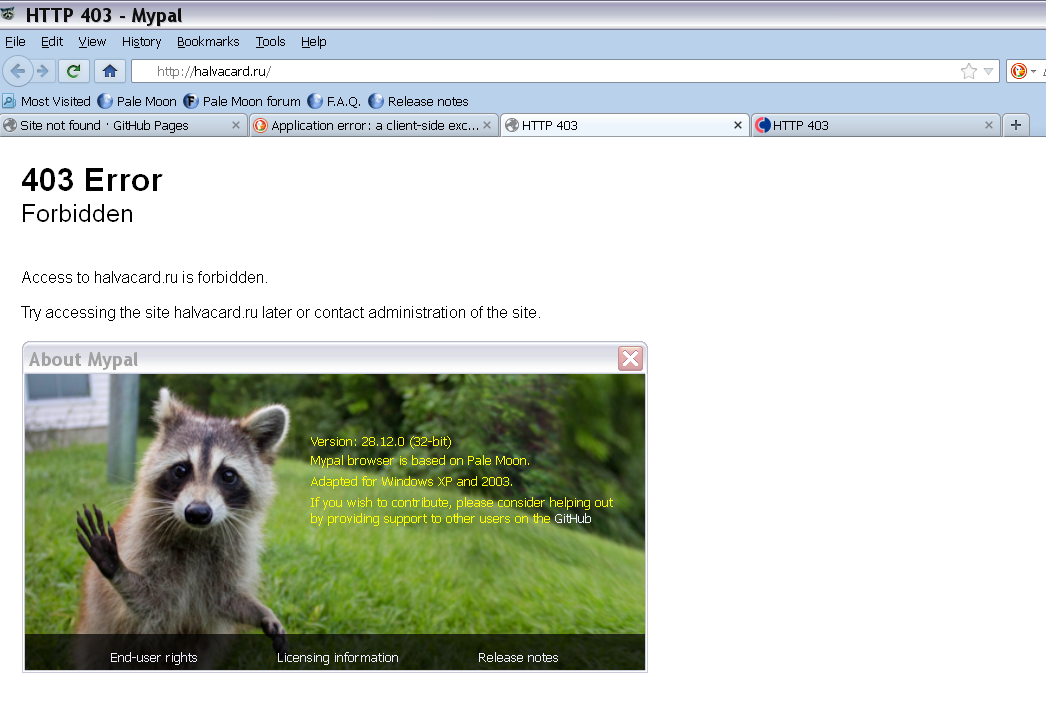Open Licensing information in About Mypal
Viewport: 1046px width, 714px height.
338,657
